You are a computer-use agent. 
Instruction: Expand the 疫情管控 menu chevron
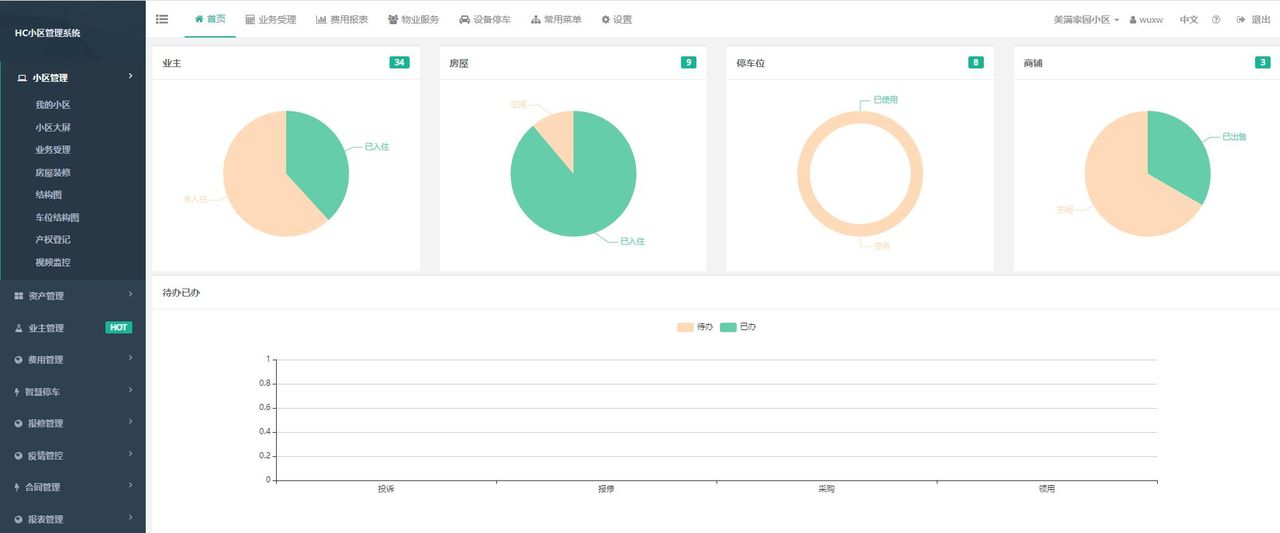coord(130,454)
